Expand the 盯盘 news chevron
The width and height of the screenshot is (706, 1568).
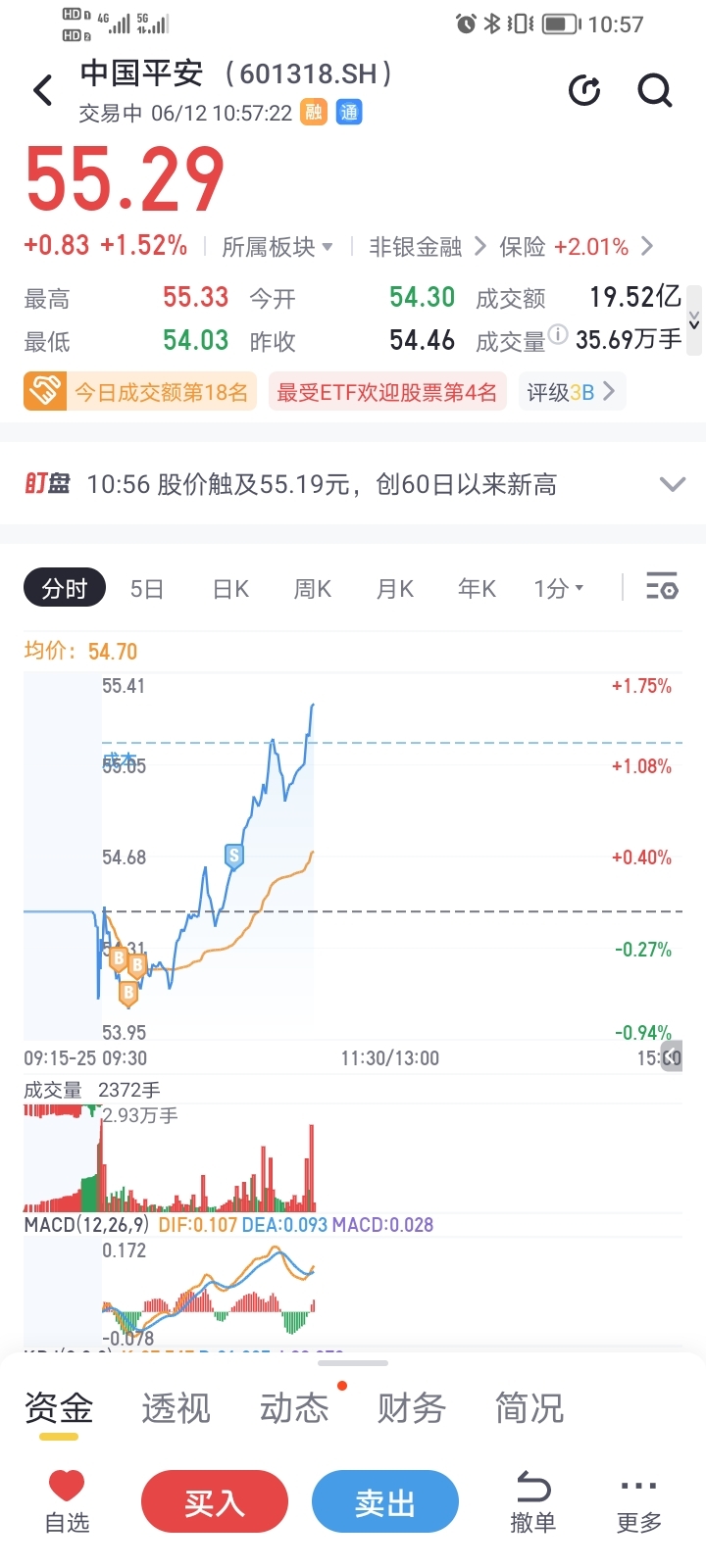click(x=672, y=484)
